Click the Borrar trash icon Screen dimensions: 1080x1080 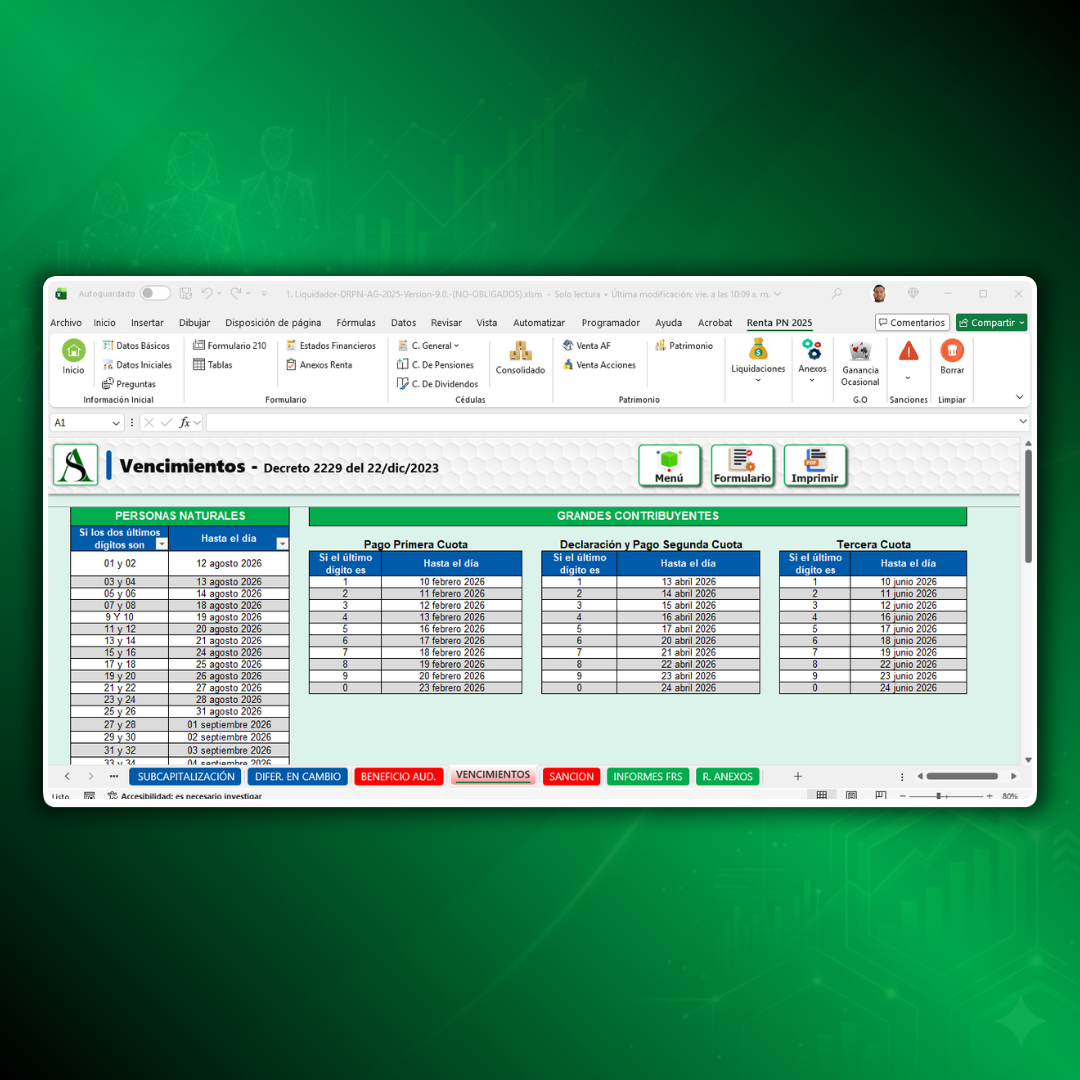(x=952, y=351)
